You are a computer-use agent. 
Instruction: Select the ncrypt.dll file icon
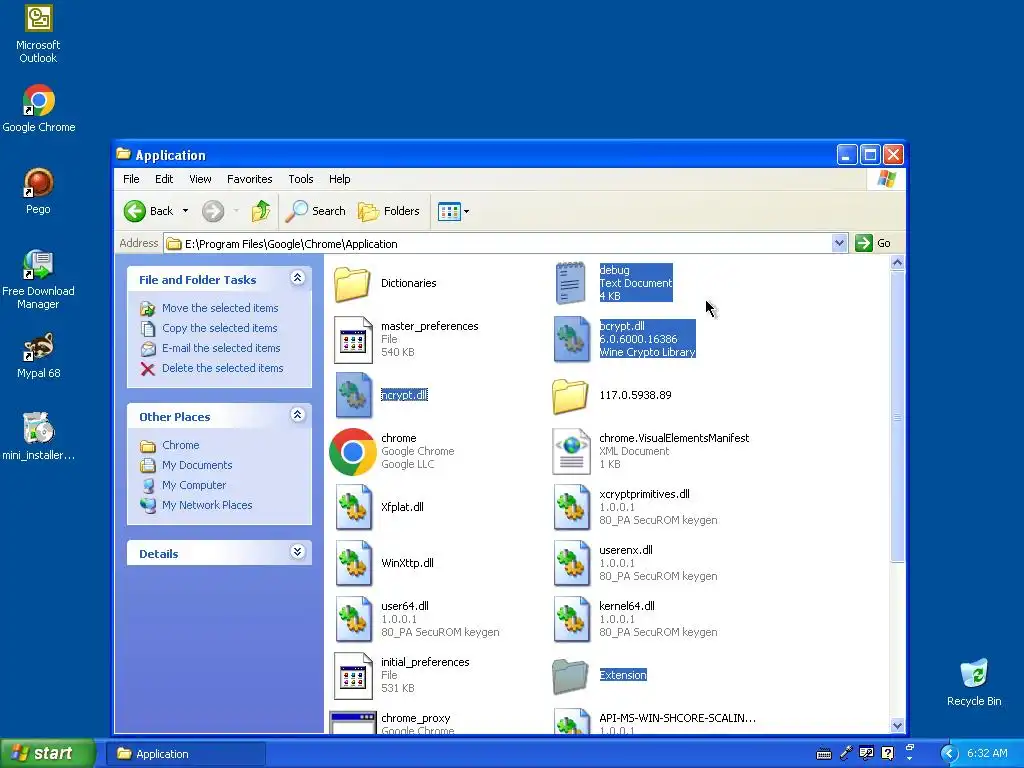pyautogui.click(x=353, y=395)
